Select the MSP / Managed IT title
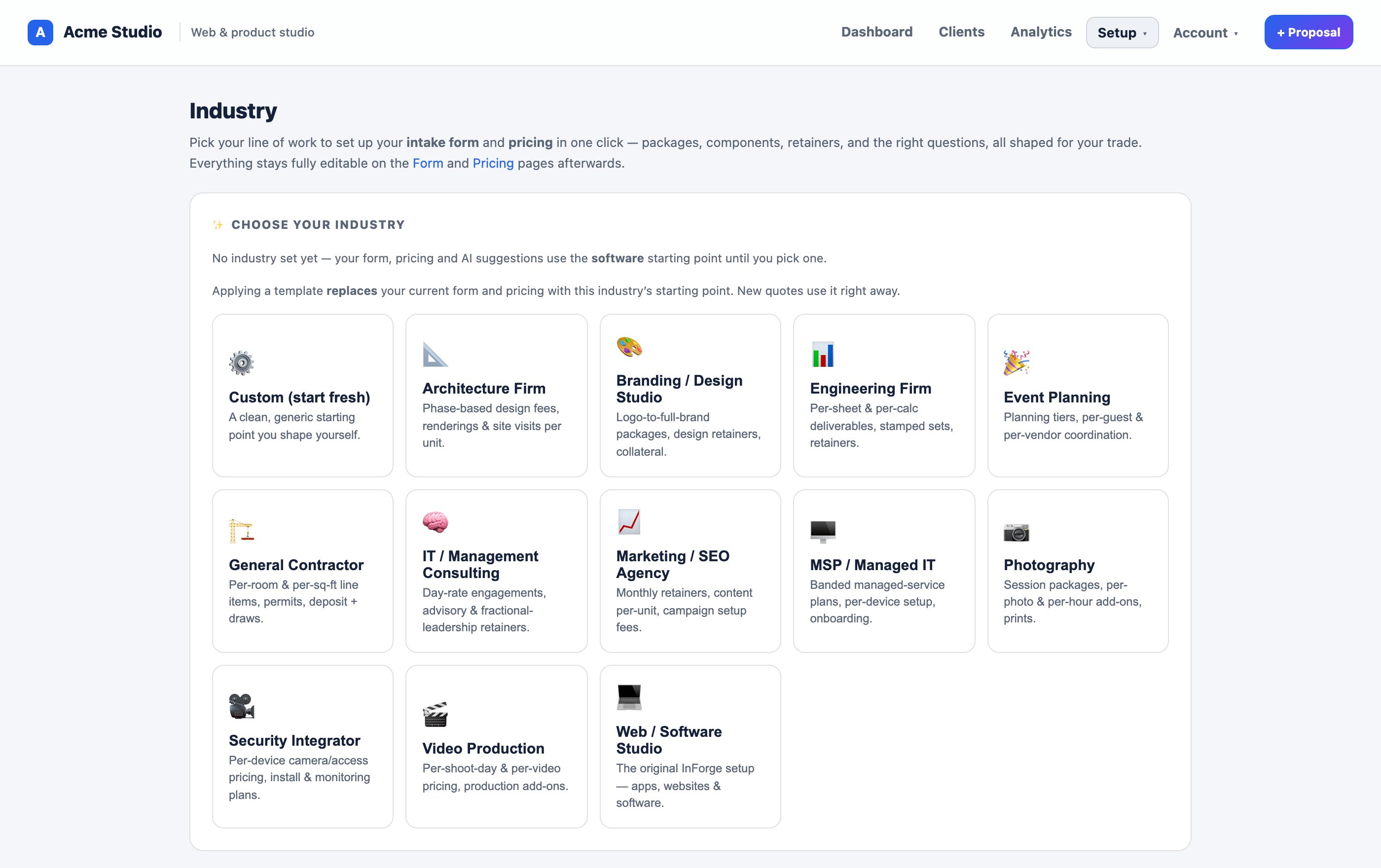The height and width of the screenshot is (868, 1381). click(x=872, y=565)
